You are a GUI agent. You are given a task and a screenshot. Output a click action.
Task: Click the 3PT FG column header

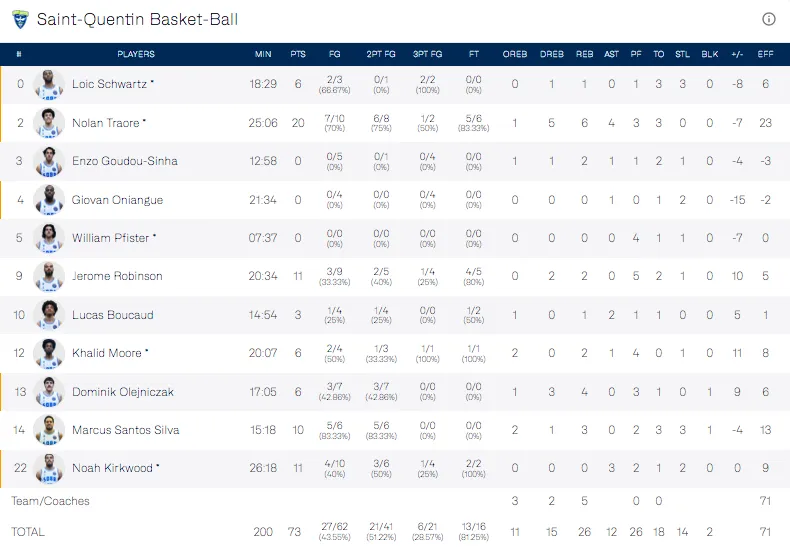click(x=428, y=54)
